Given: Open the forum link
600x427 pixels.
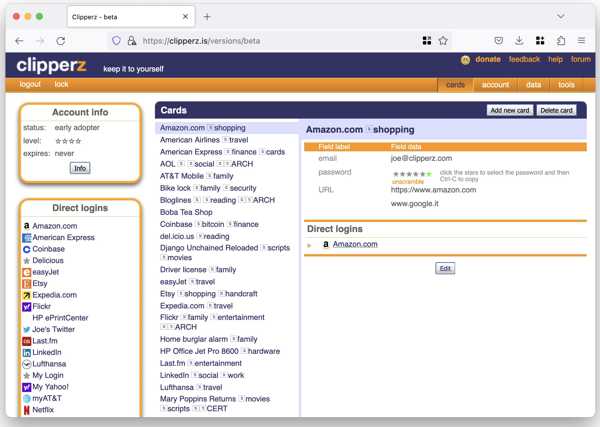Looking at the screenshot, I should [580, 59].
